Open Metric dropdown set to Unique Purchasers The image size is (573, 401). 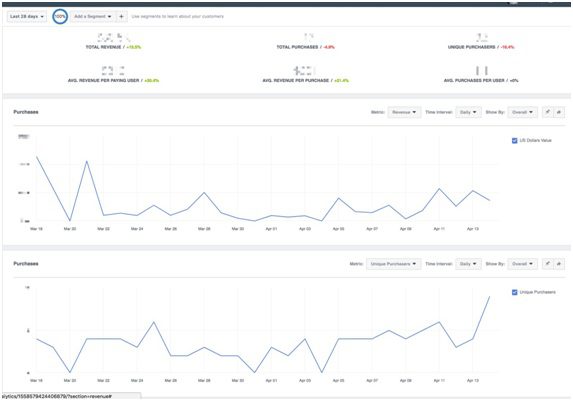click(x=394, y=264)
